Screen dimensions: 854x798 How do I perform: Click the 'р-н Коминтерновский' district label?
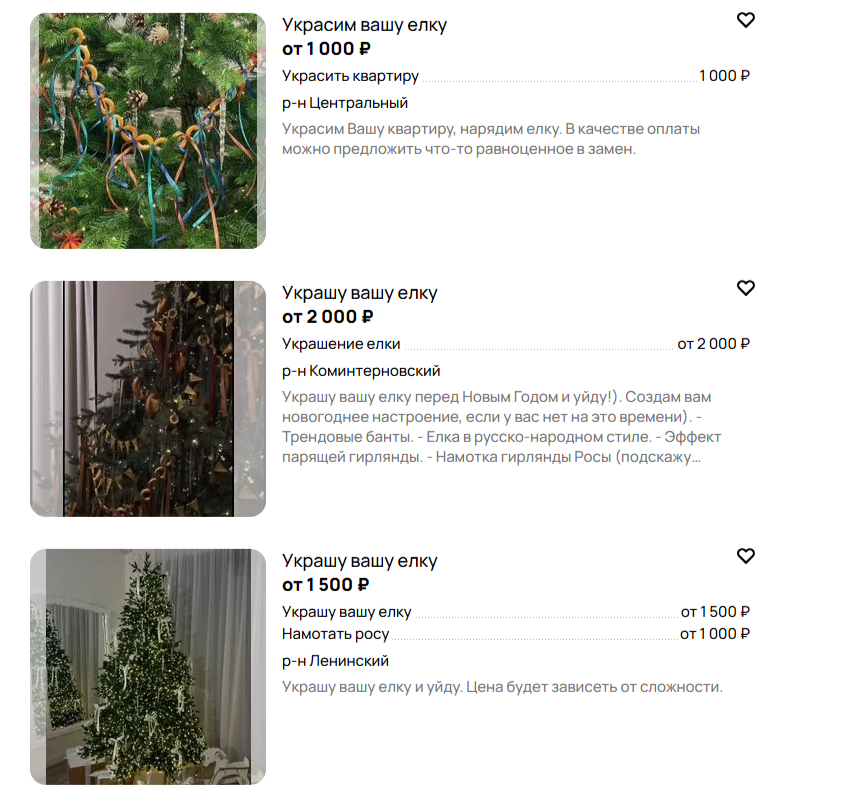[x=361, y=371]
